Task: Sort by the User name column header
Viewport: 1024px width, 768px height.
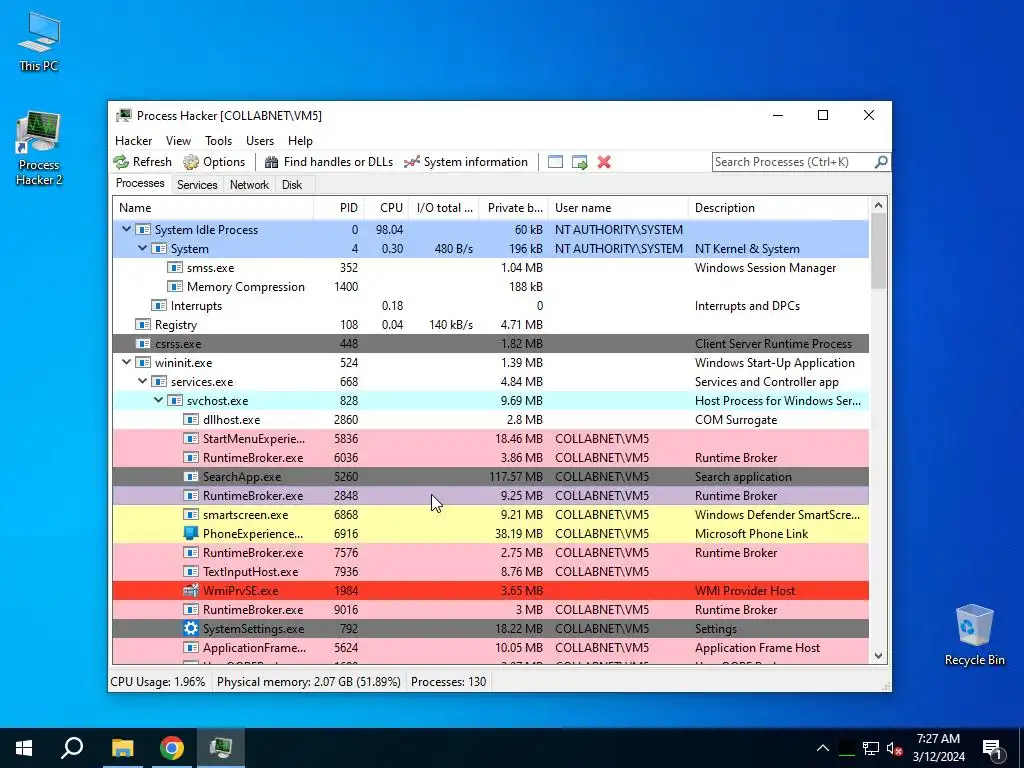Action: coord(618,208)
